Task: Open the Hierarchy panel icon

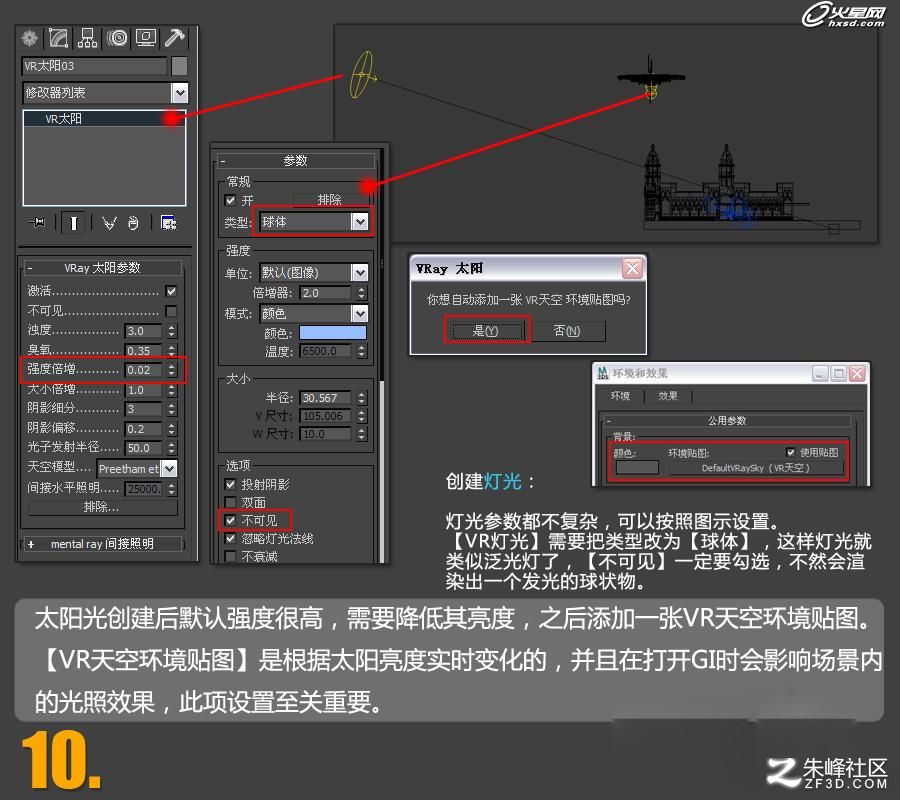Action: point(87,38)
